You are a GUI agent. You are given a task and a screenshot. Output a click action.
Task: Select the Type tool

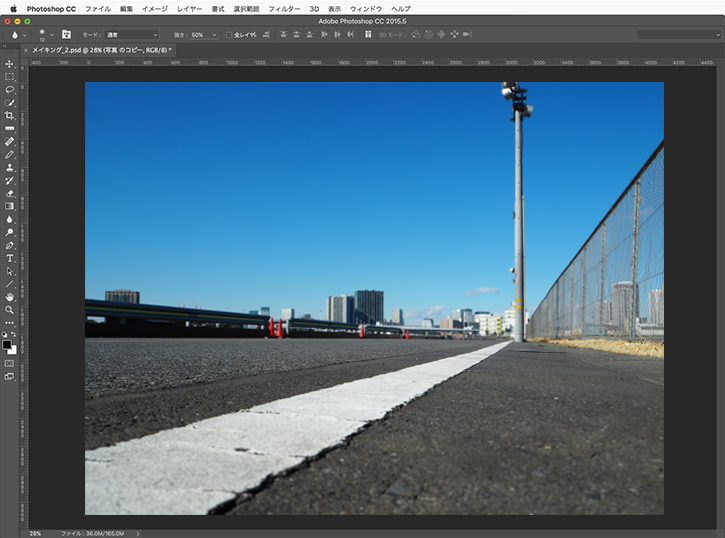(9, 258)
